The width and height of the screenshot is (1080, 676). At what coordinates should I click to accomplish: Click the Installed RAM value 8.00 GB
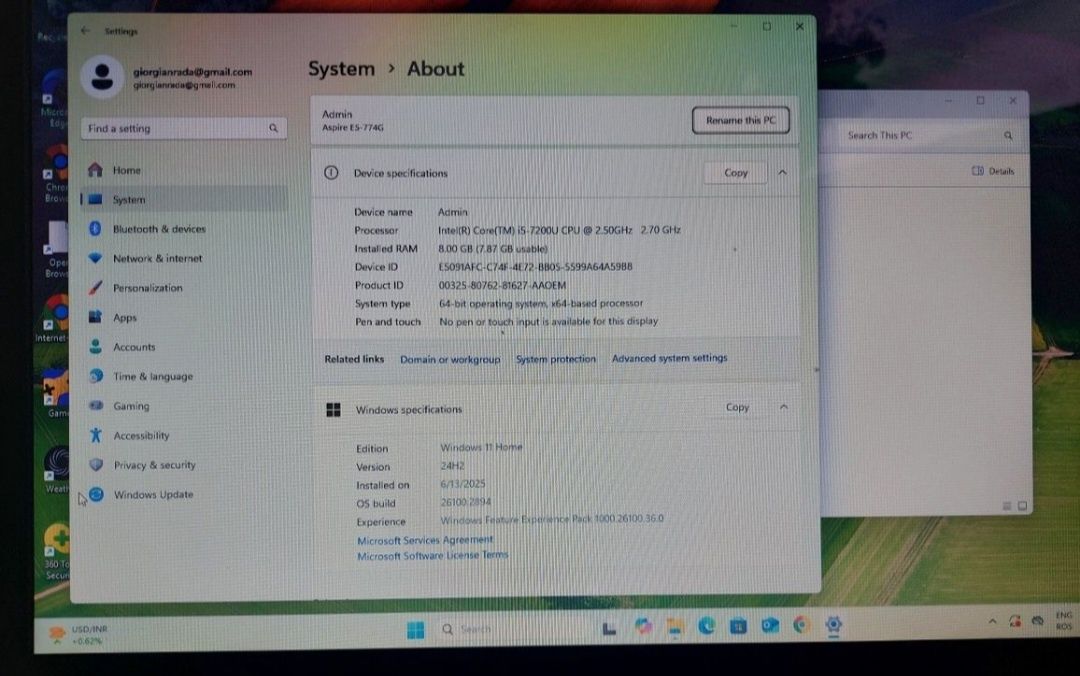(x=492, y=249)
